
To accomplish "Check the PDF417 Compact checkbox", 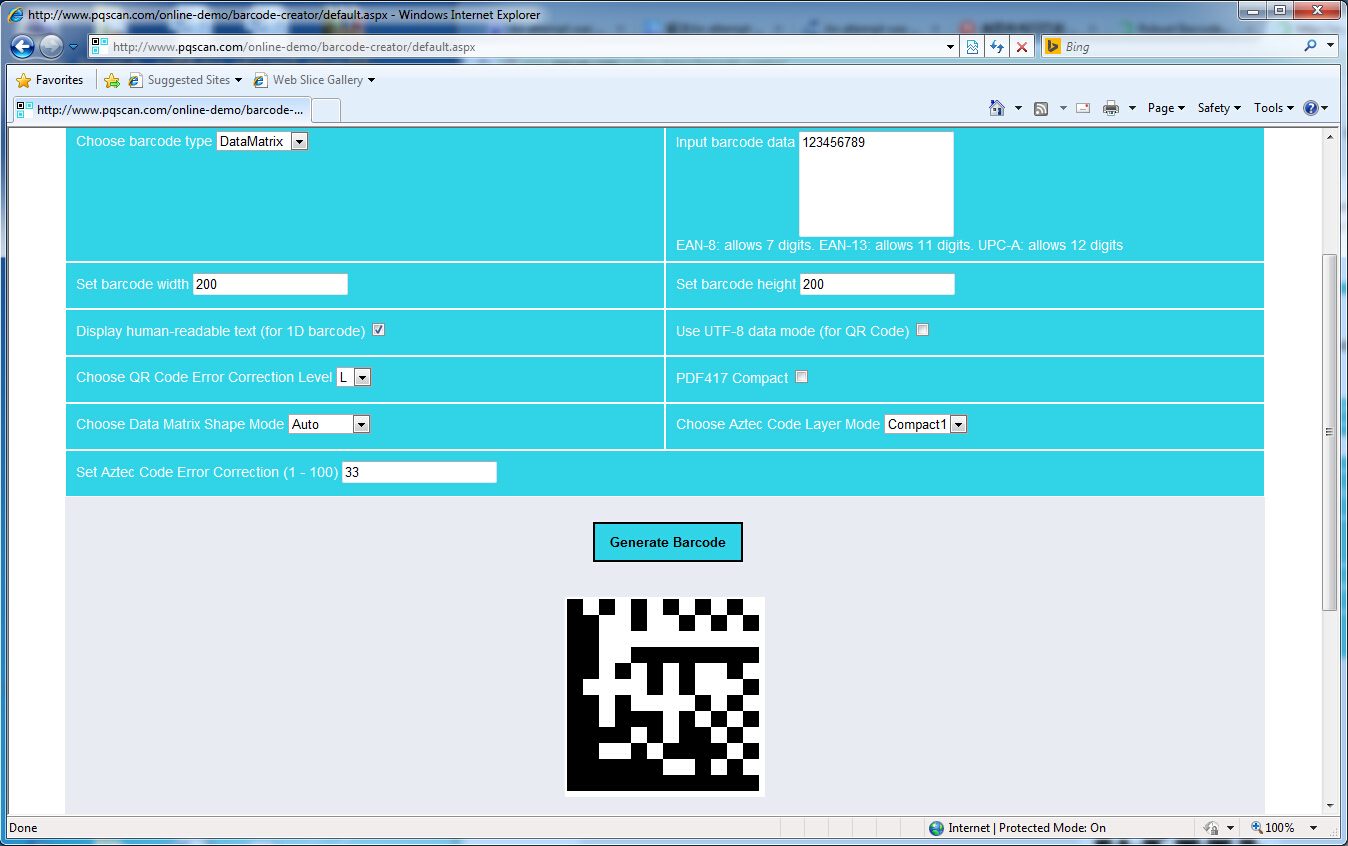I will click(x=802, y=377).
